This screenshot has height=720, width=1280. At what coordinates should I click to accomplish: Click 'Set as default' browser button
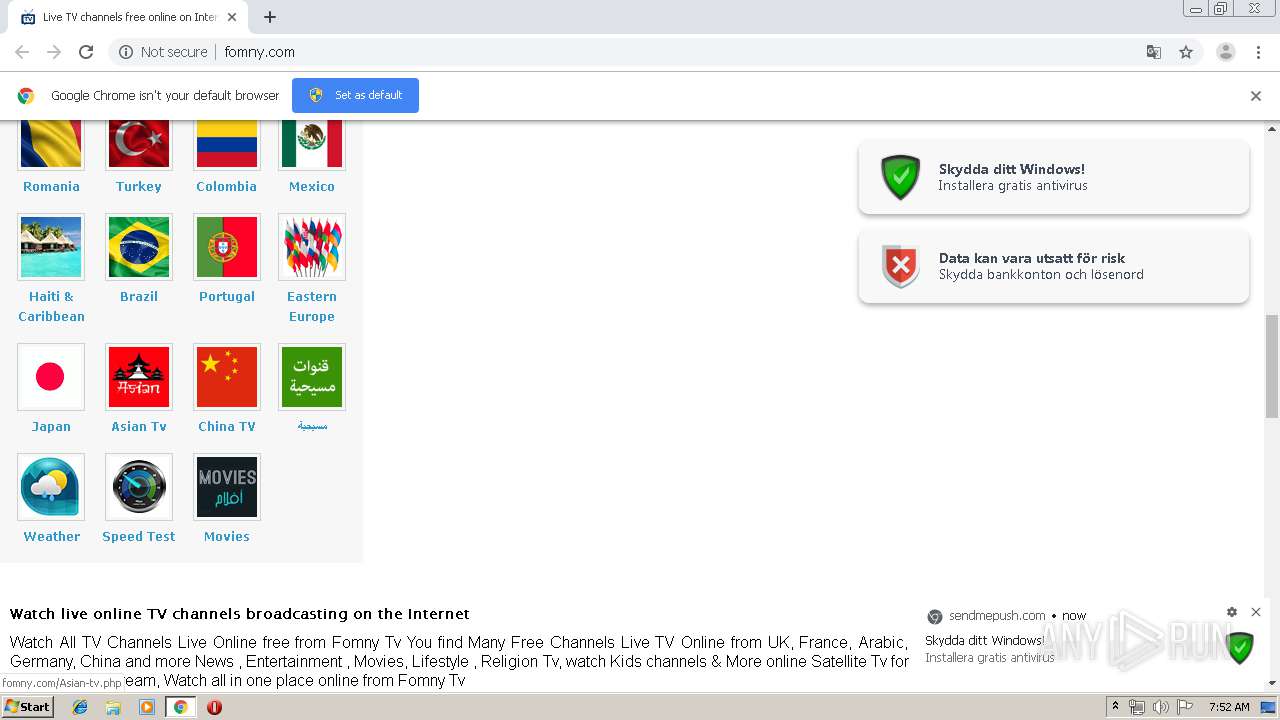tap(355, 95)
